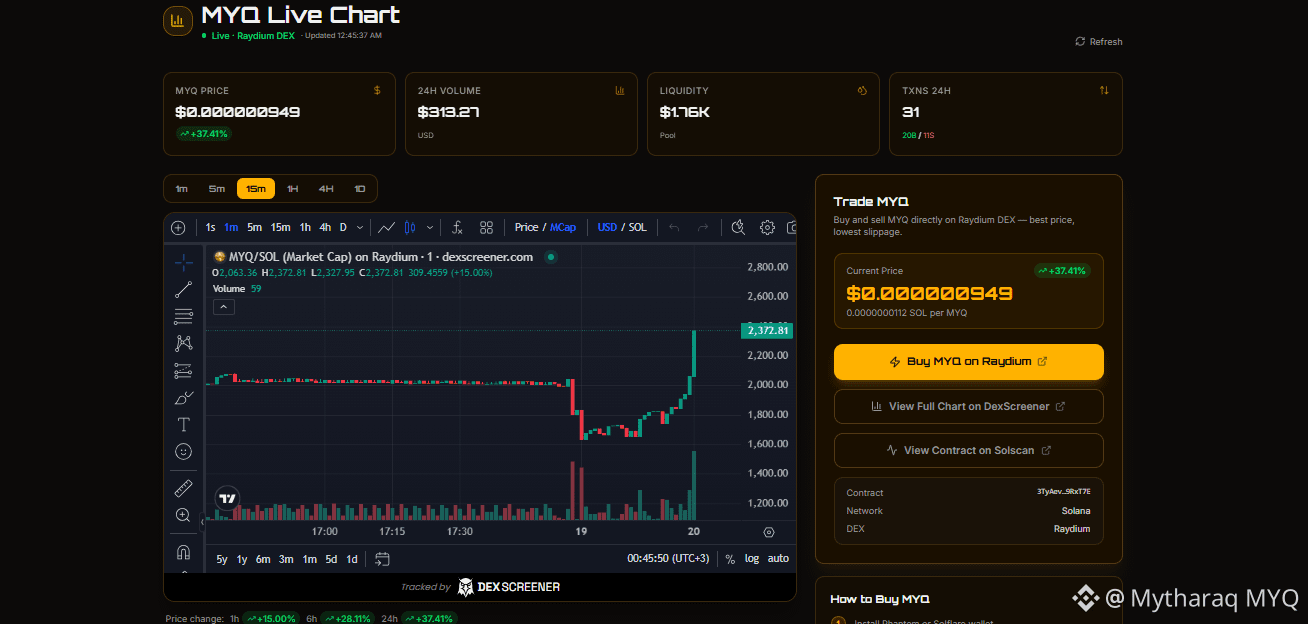Set chart range to 5y
The height and width of the screenshot is (624, 1308).
(x=222, y=559)
